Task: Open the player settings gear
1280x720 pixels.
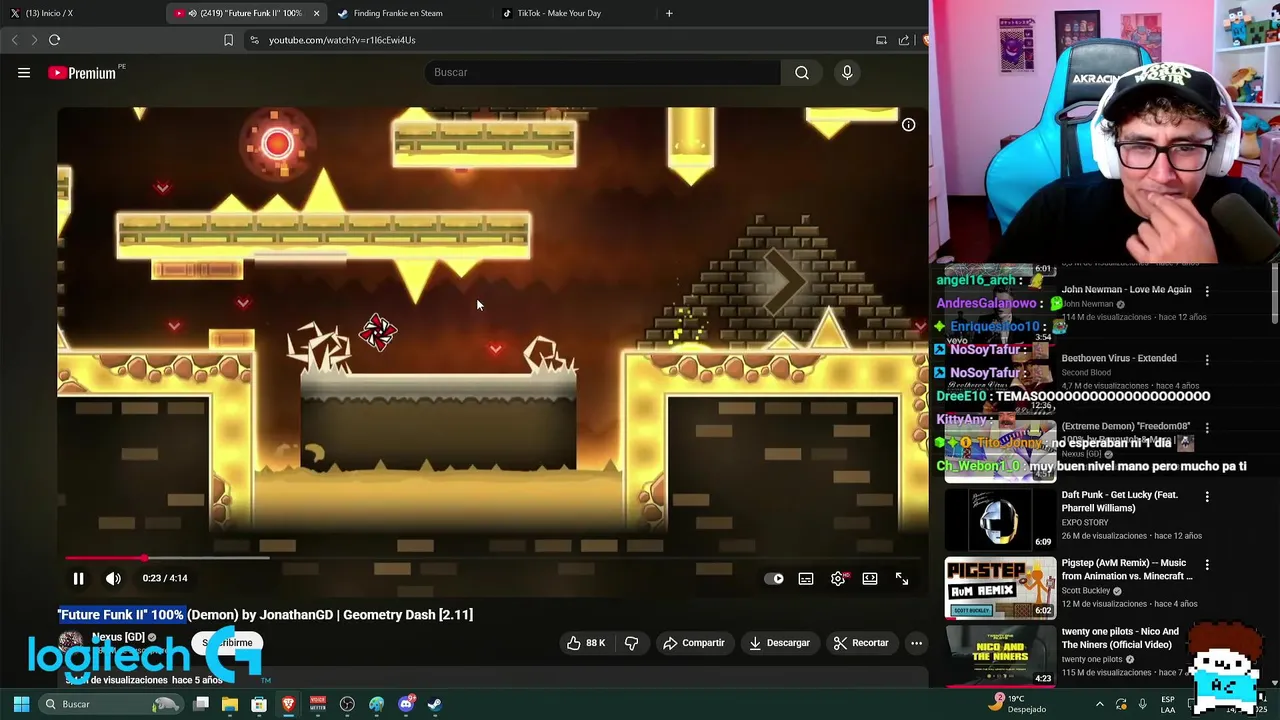Action: pos(838,578)
